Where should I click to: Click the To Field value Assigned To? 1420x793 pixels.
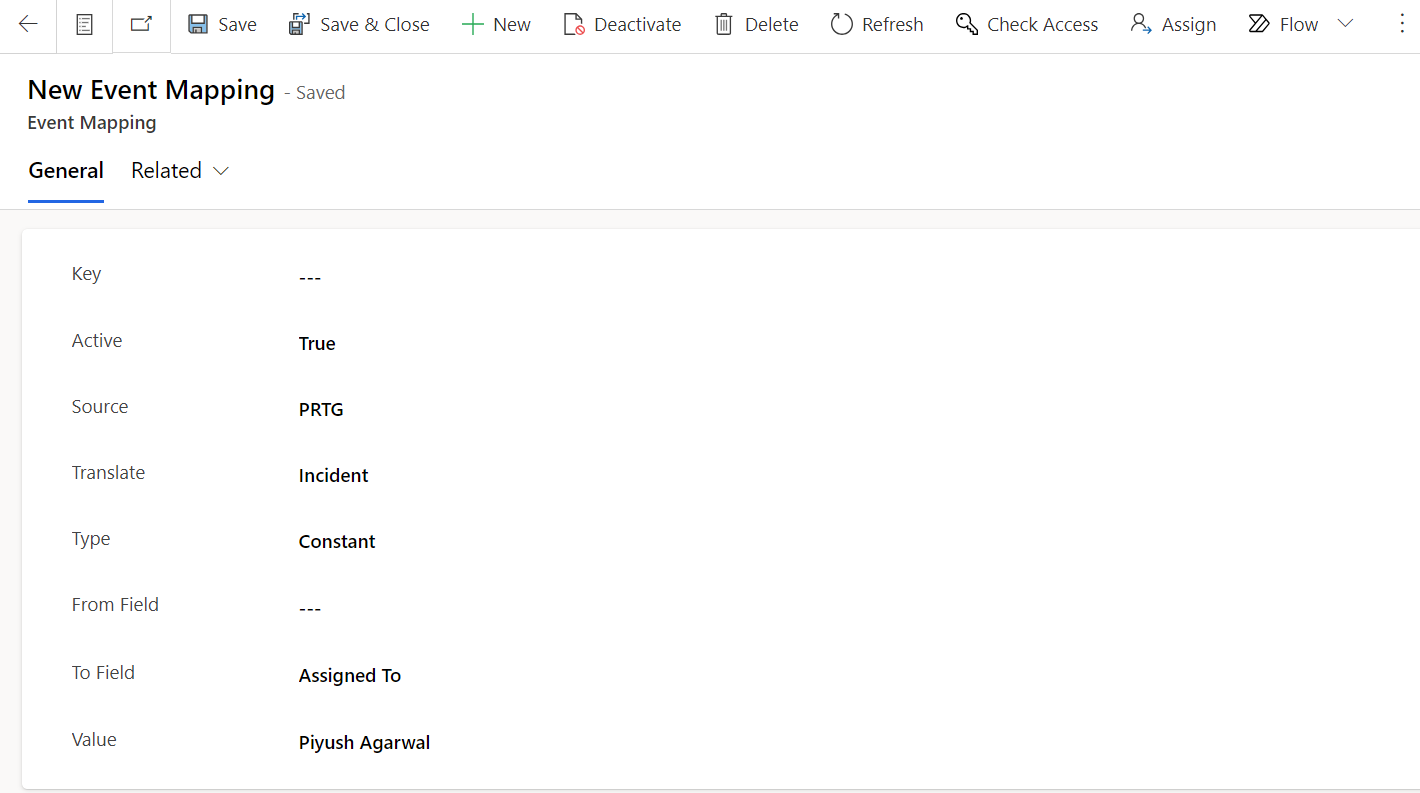(x=350, y=675)
